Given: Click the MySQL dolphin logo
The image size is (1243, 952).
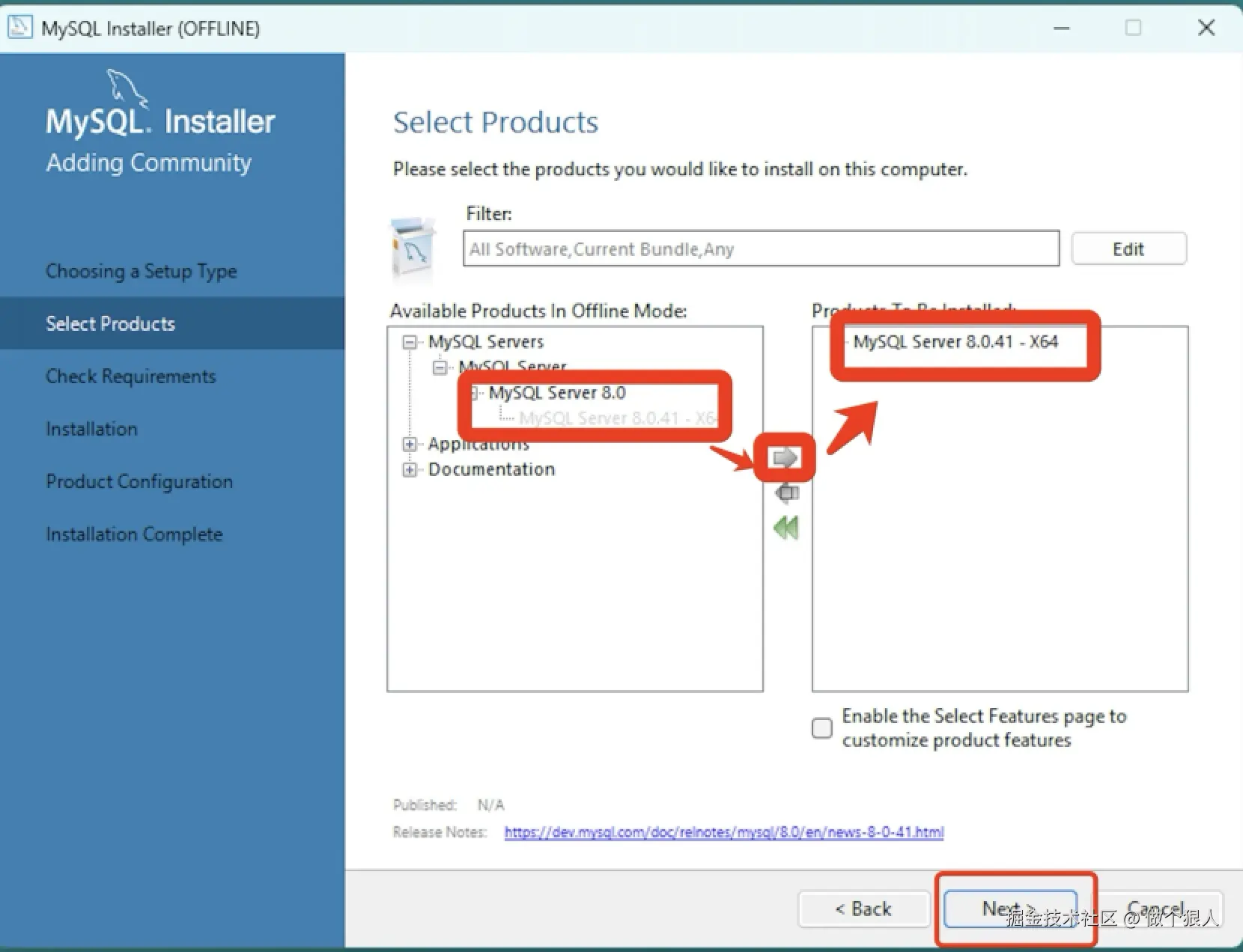Looking at the screenshot, I should (x=127, y=88).
